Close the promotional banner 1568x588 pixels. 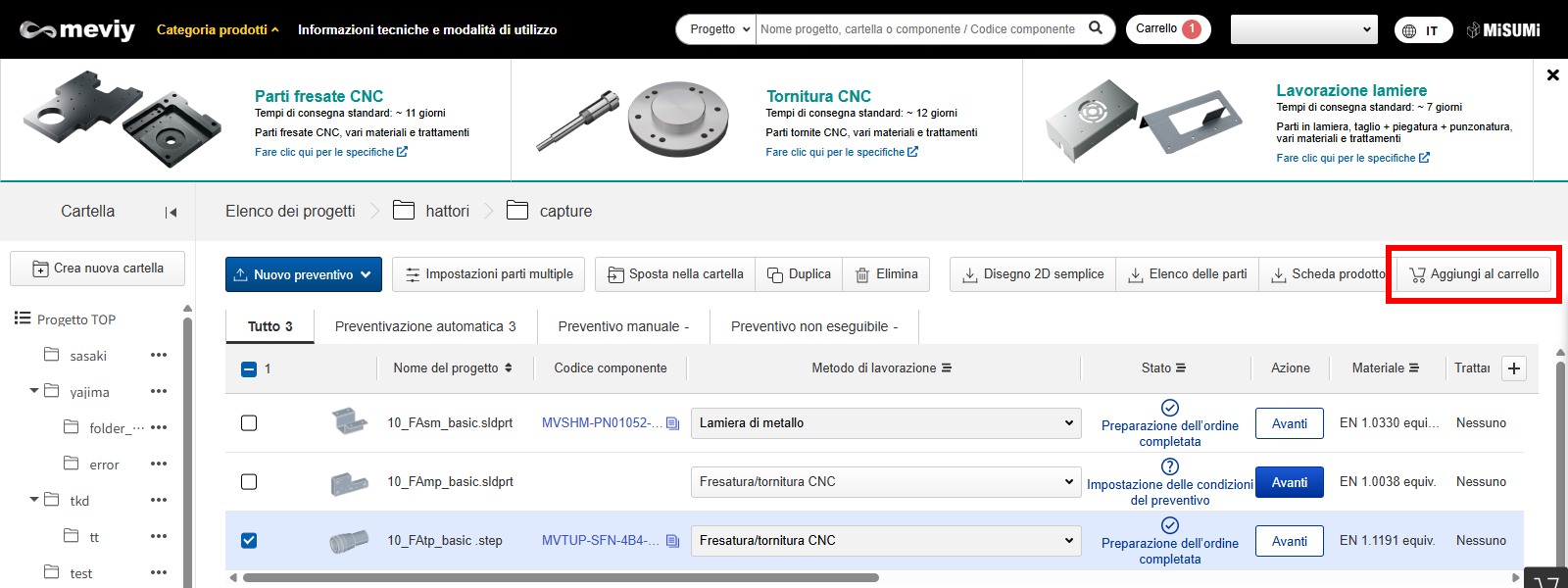(1552, 74)
